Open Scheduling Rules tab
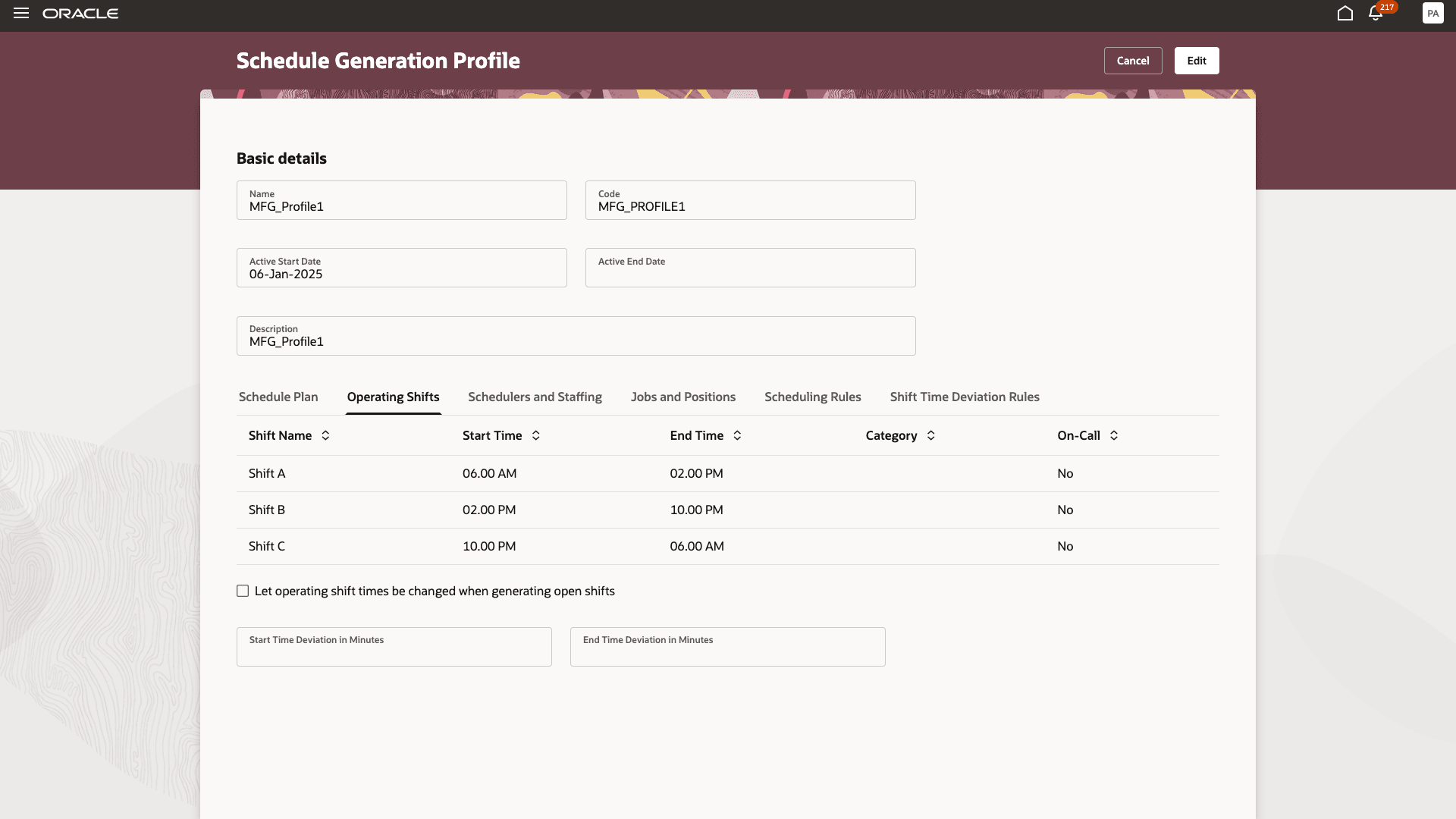This screenshot has height=819, width=1456. tap(812, 397)
